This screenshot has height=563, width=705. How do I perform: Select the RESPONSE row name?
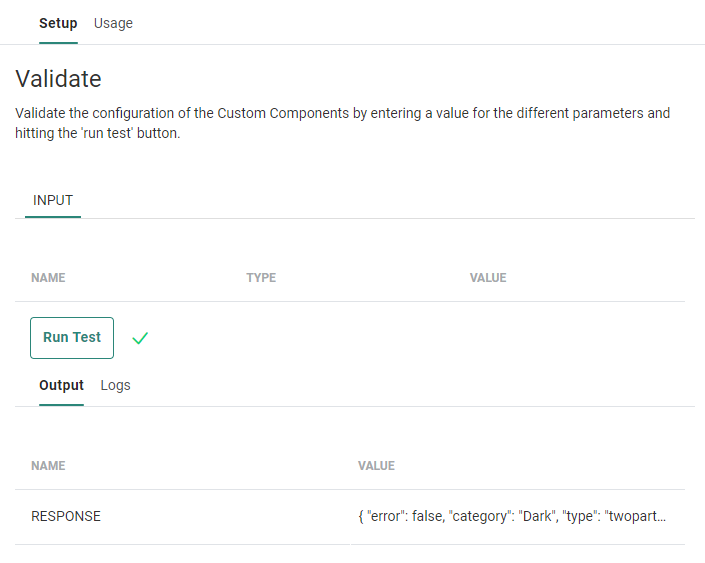click(x=66, y=517)
